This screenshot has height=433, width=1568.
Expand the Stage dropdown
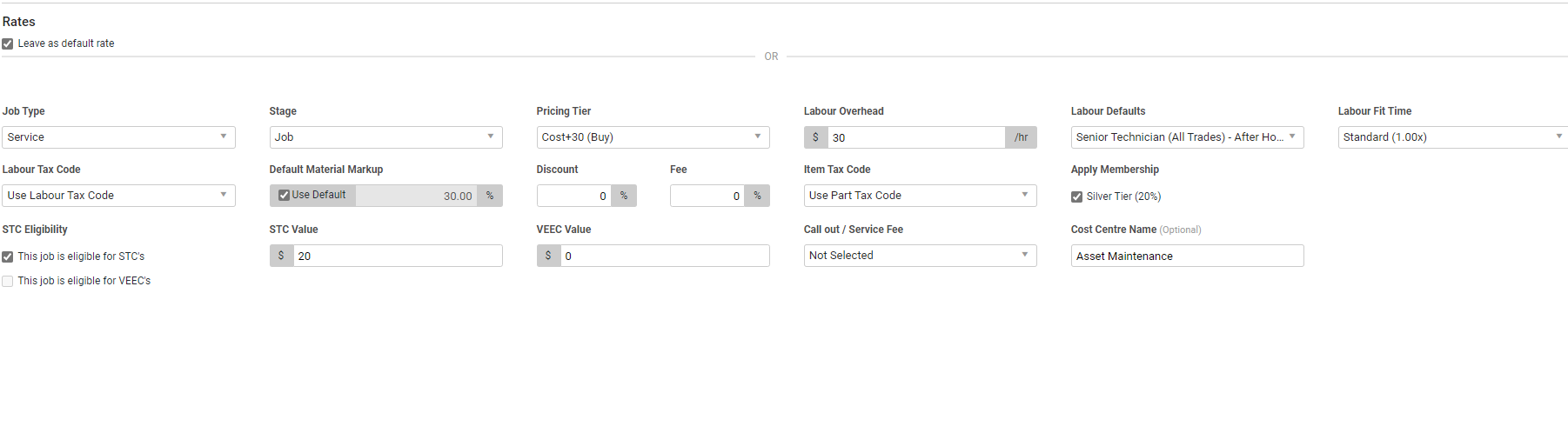click(385, 137)
